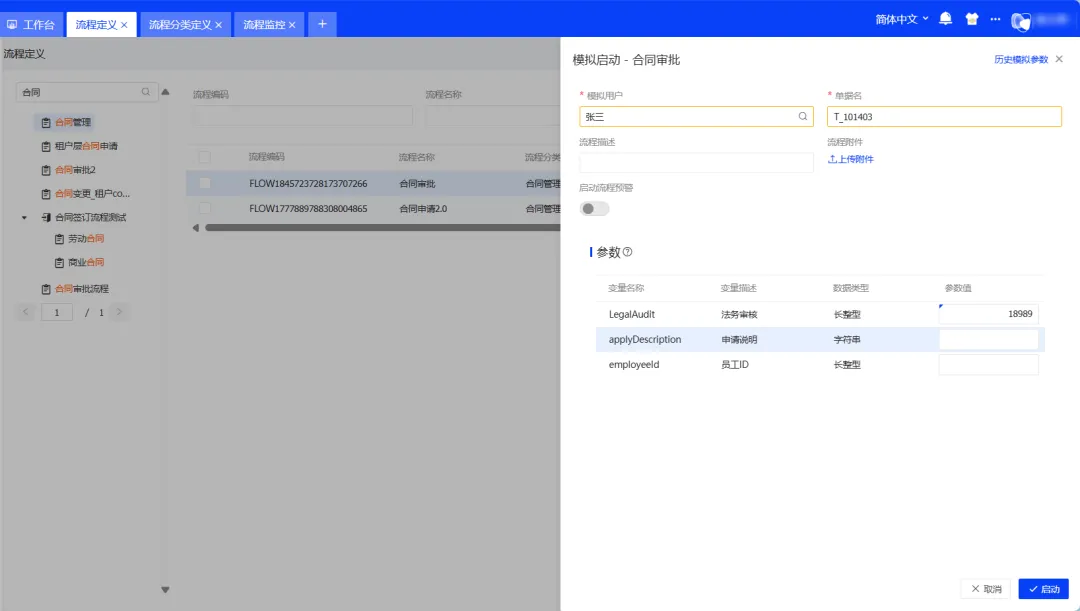This screenshot has height=611, width=1080.
Task: Click the search icon in 模拟用户 field
Action: pyautogui.click(x=802, y=116)
